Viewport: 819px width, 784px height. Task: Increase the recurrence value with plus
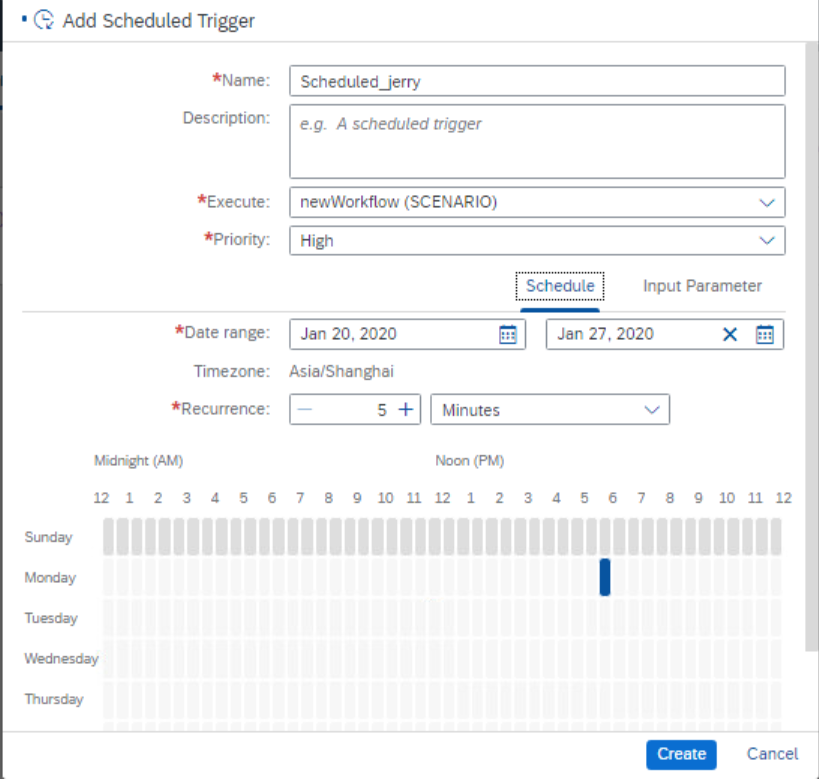point(406,410)
